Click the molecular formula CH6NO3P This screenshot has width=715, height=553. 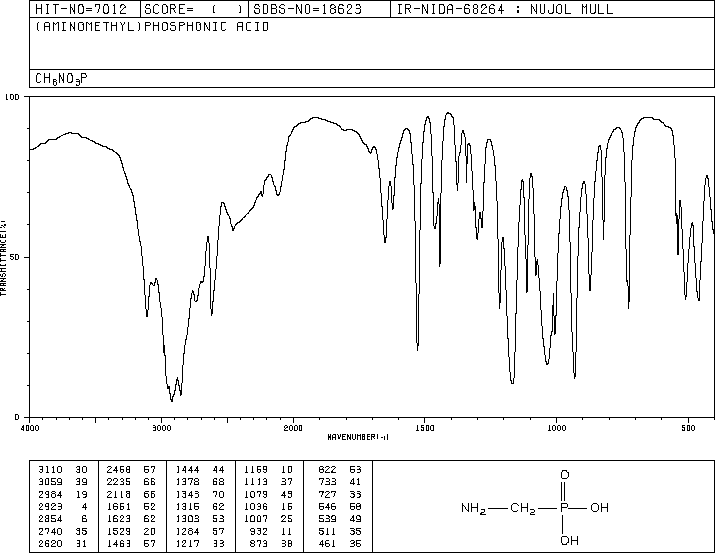(x=62, y=79)
